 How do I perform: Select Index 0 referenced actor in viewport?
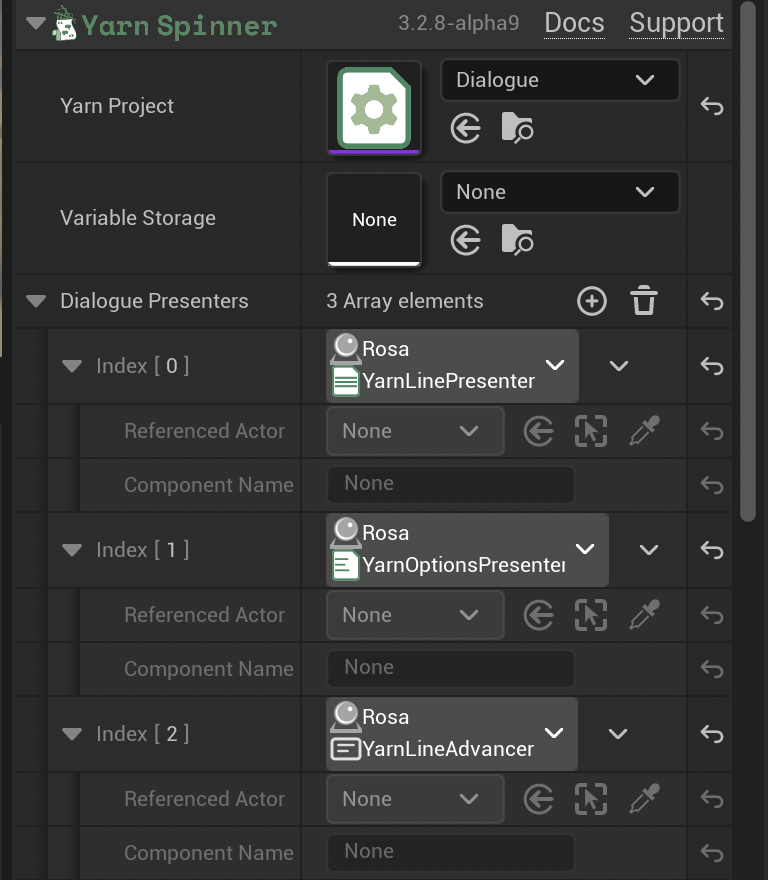click(591, 432)
